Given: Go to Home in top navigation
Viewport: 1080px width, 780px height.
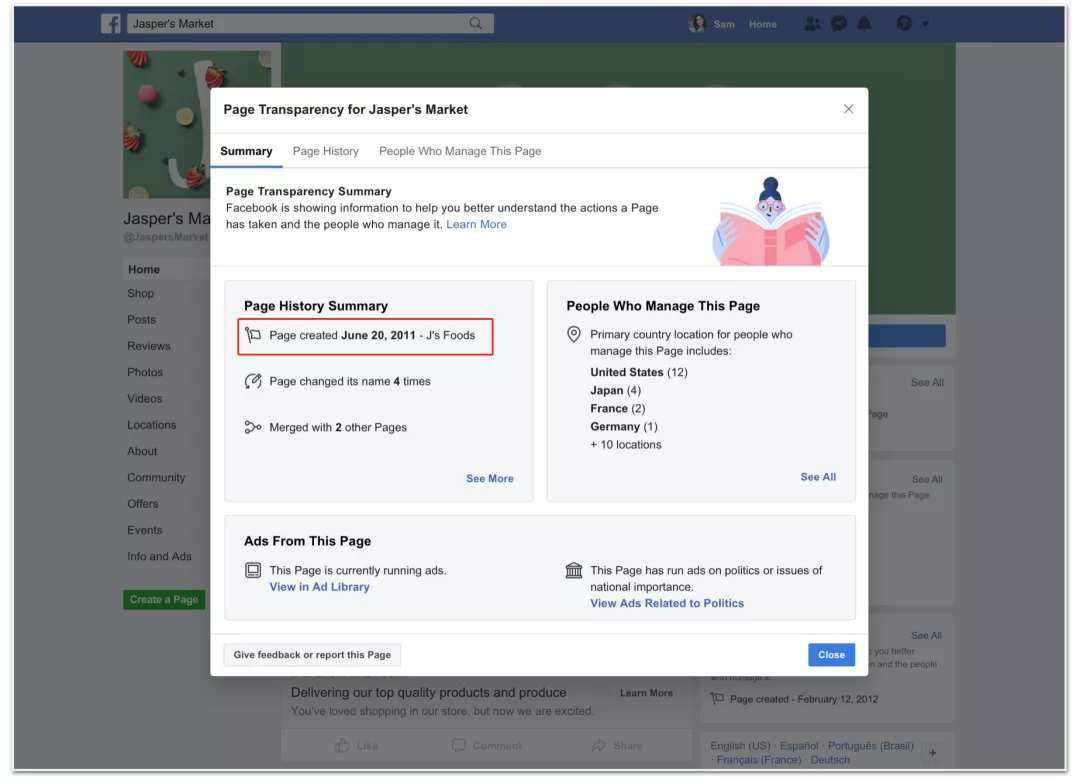Looking at the screenshot, I should tap(762, 24).
